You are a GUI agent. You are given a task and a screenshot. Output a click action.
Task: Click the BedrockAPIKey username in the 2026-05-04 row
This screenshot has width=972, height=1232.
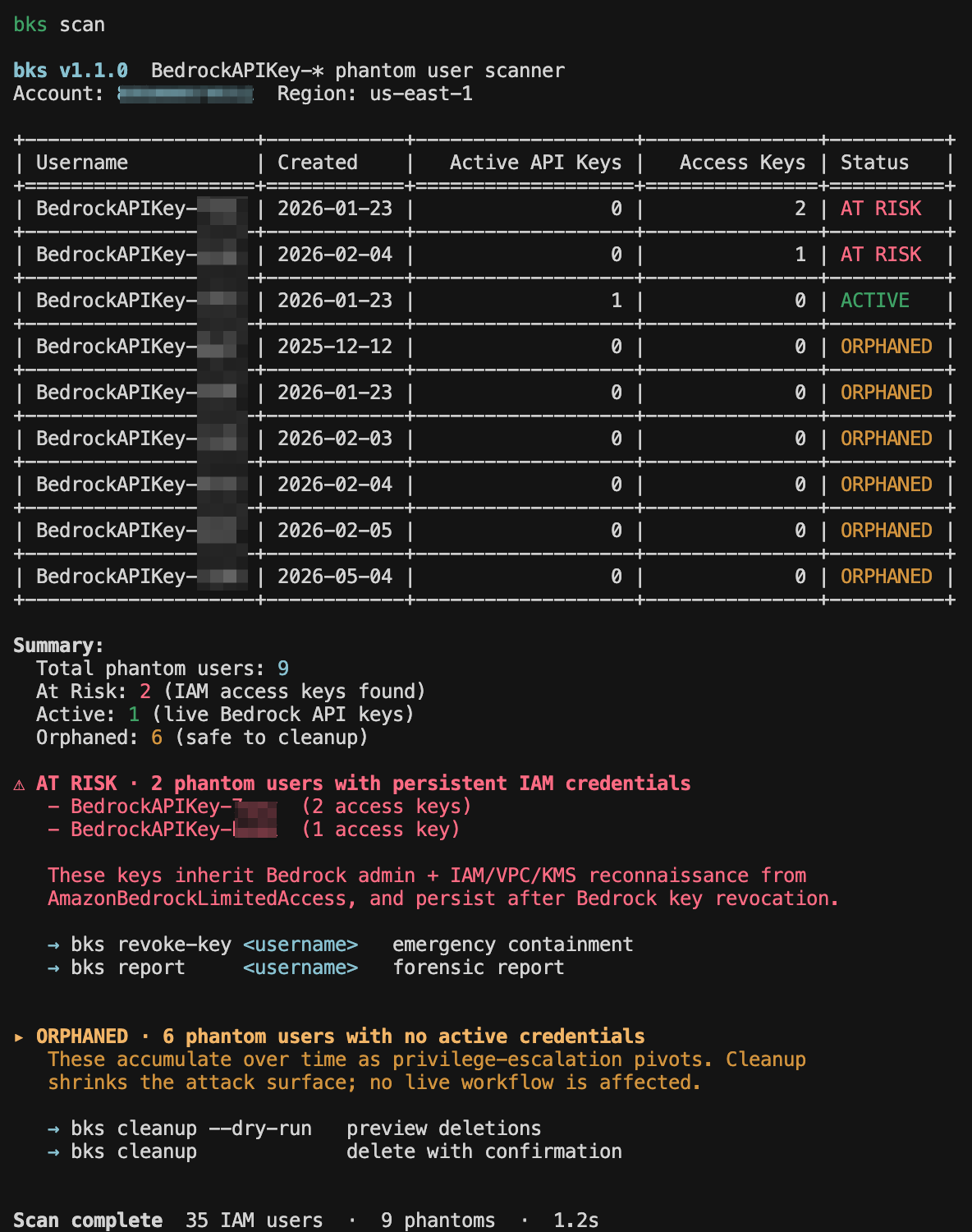(x=141, y=577)
